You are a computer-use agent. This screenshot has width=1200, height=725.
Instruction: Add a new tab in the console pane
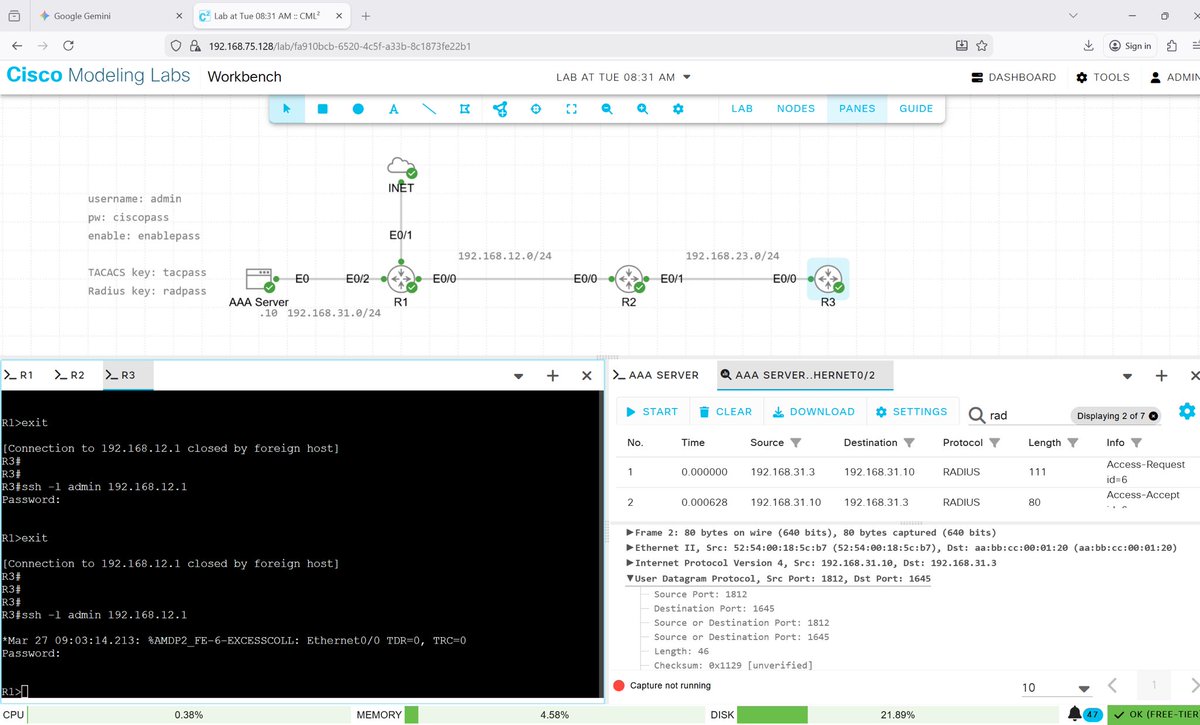(552, 376)
